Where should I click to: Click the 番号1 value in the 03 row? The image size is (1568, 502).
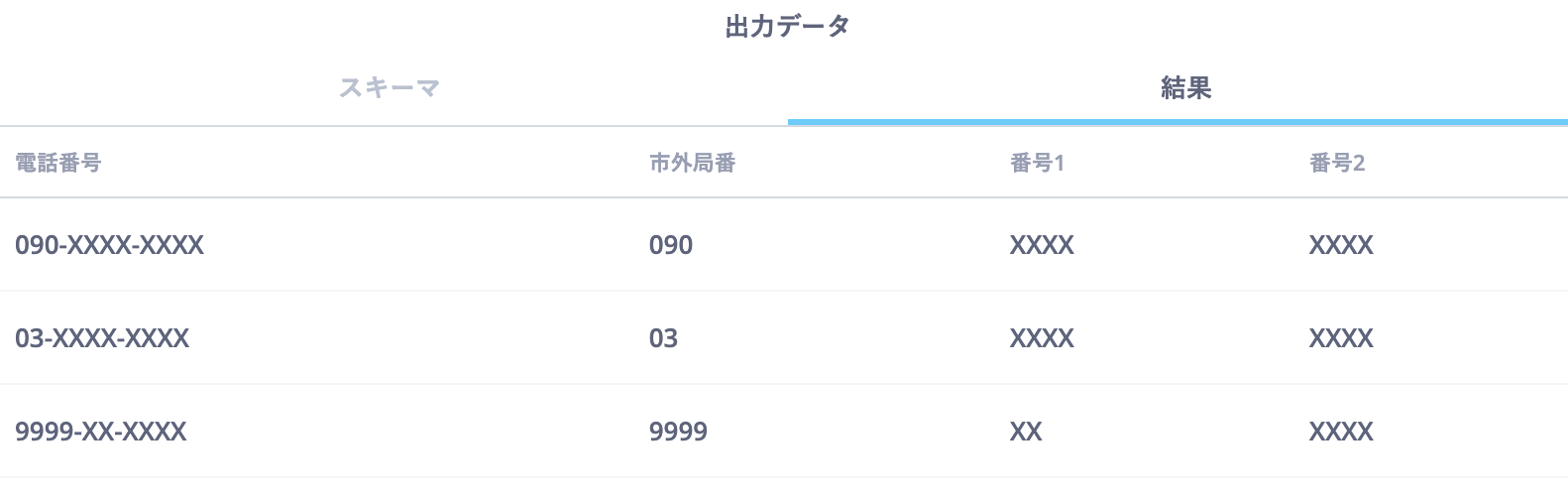click(x=1042, y=338)
